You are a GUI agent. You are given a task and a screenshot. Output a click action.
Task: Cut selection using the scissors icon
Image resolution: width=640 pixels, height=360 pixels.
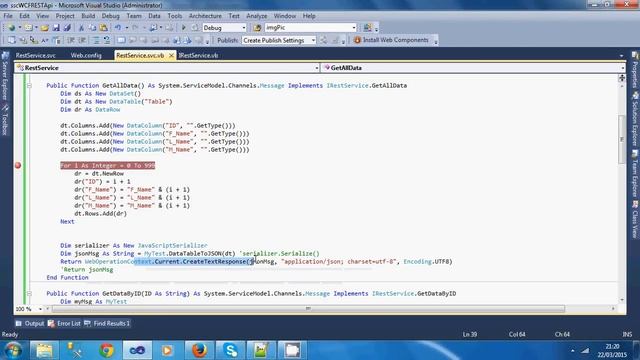81,28
